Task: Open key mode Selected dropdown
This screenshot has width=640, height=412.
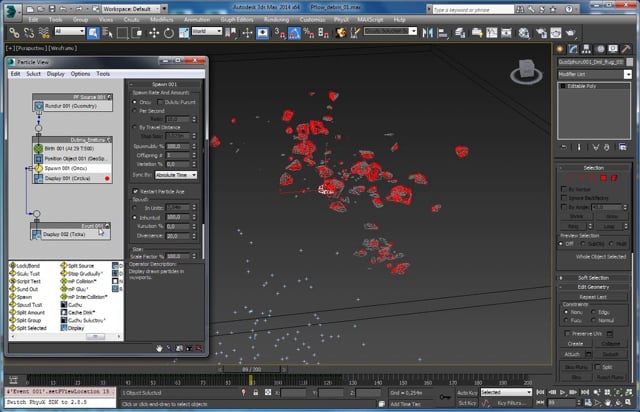Action: click(x=506, y=392)
